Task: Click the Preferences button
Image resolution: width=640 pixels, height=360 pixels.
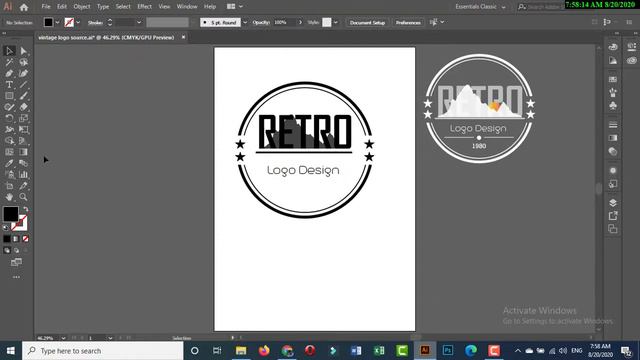Action: [x=408, y=22]
